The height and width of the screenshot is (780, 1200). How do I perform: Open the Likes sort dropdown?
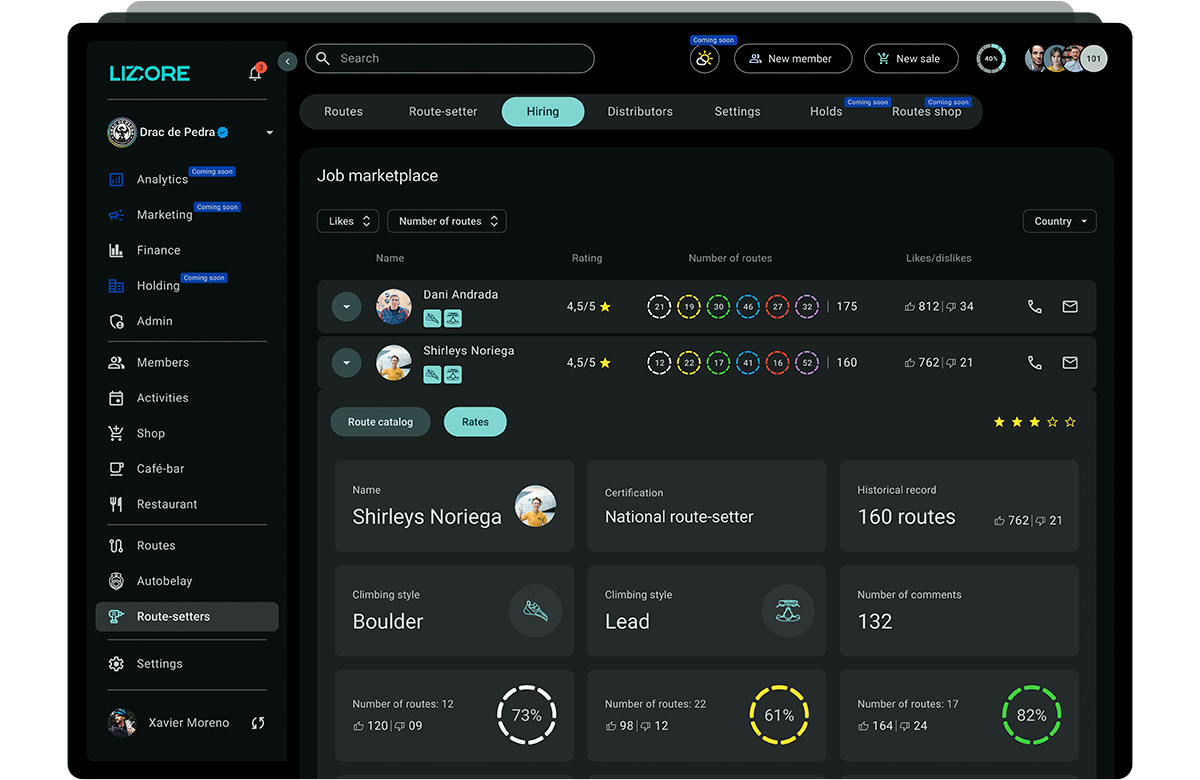[x=348, y=221]
